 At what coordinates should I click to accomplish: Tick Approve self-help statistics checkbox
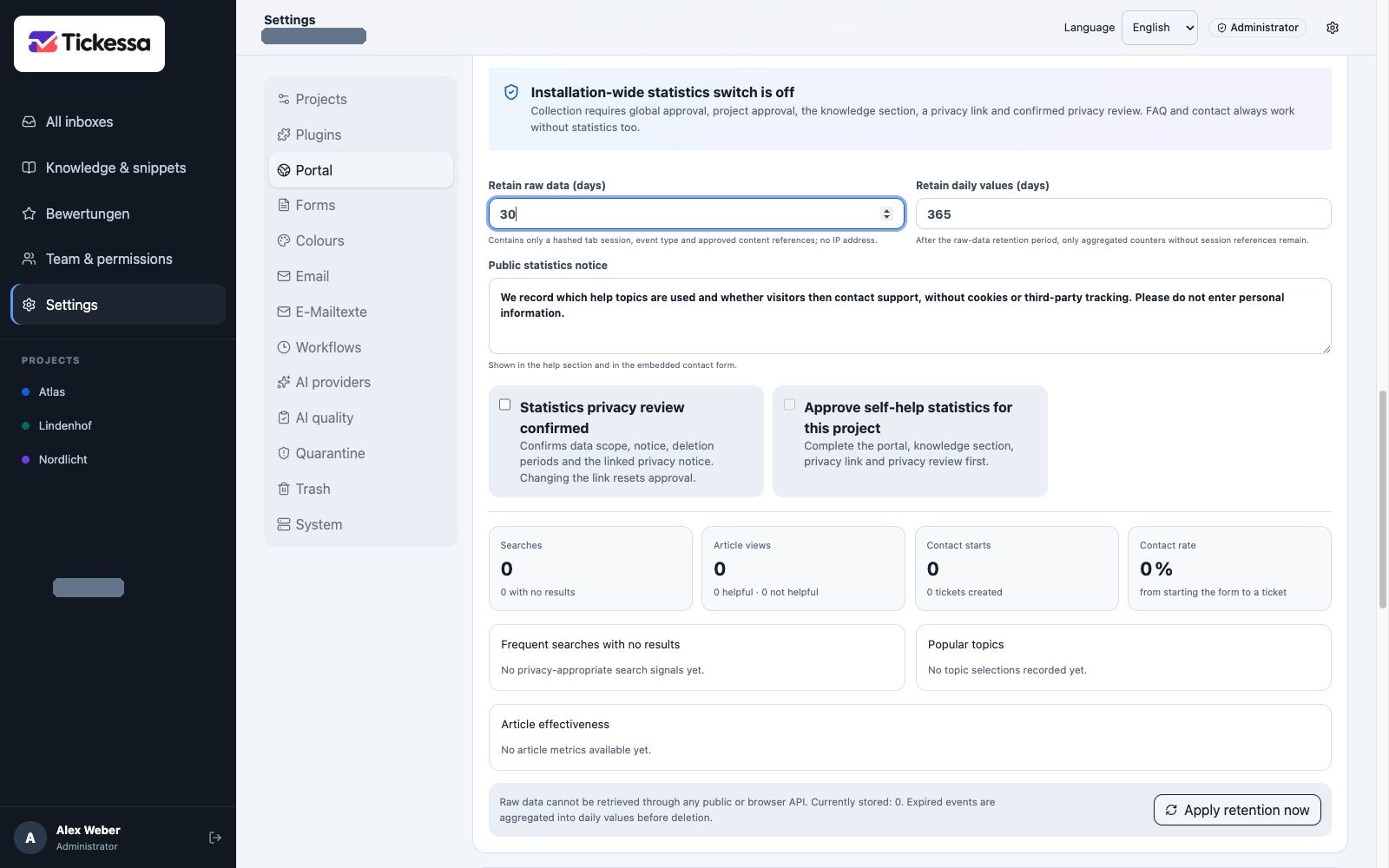click(x=789, y=404)
